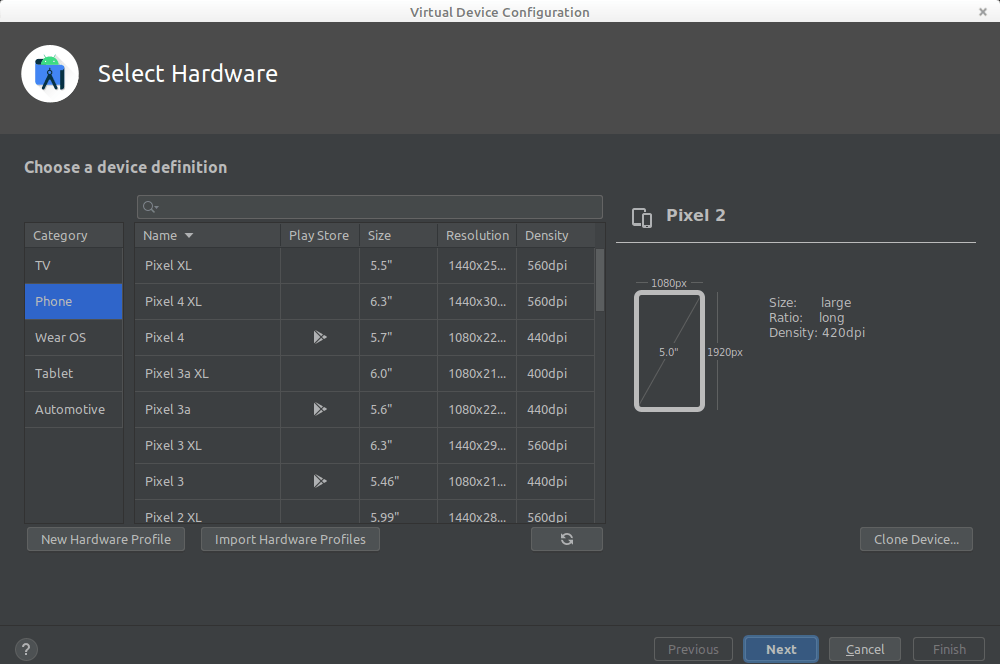Click the Finish button

coord(949,649)
